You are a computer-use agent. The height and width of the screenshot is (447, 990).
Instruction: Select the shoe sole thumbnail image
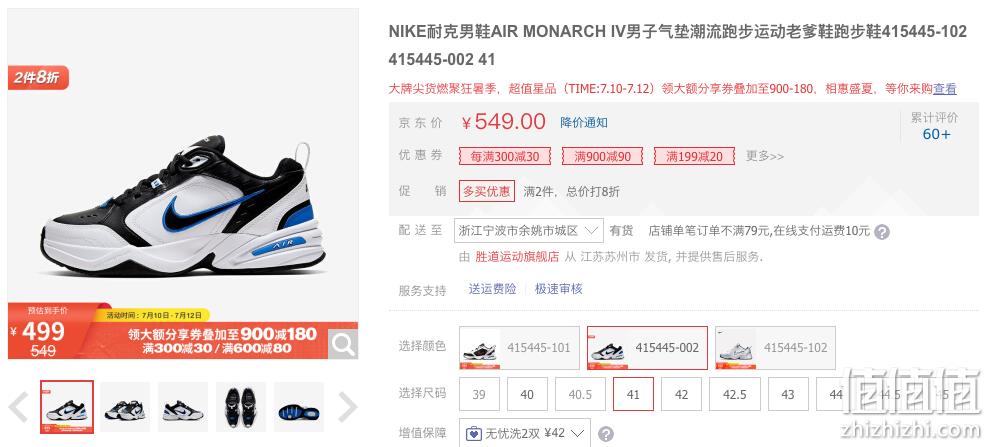(x=299, y=407)
